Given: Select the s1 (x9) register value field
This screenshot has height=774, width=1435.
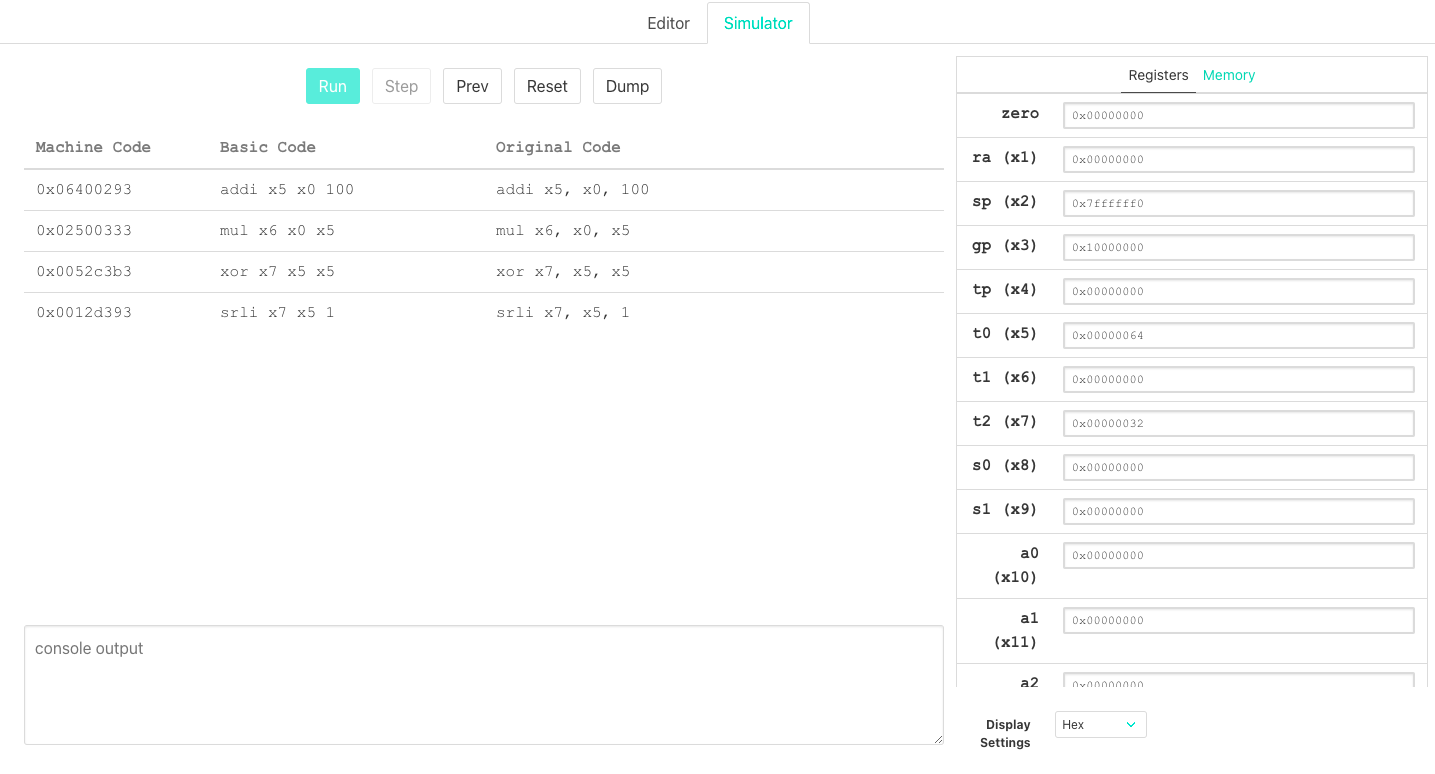Looking at the screenshot, I should (x=1238, y=511).
